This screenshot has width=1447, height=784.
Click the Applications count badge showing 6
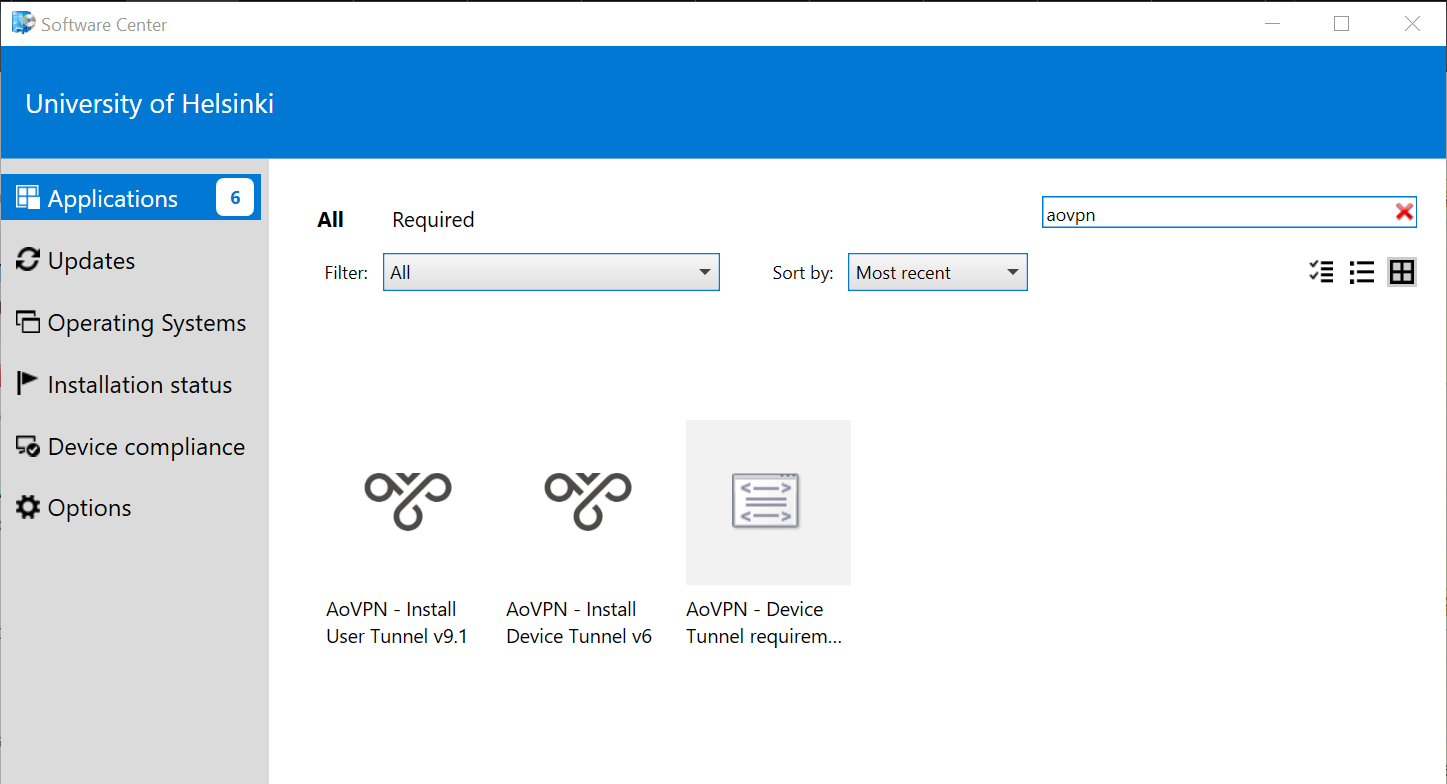click(235, 198)
